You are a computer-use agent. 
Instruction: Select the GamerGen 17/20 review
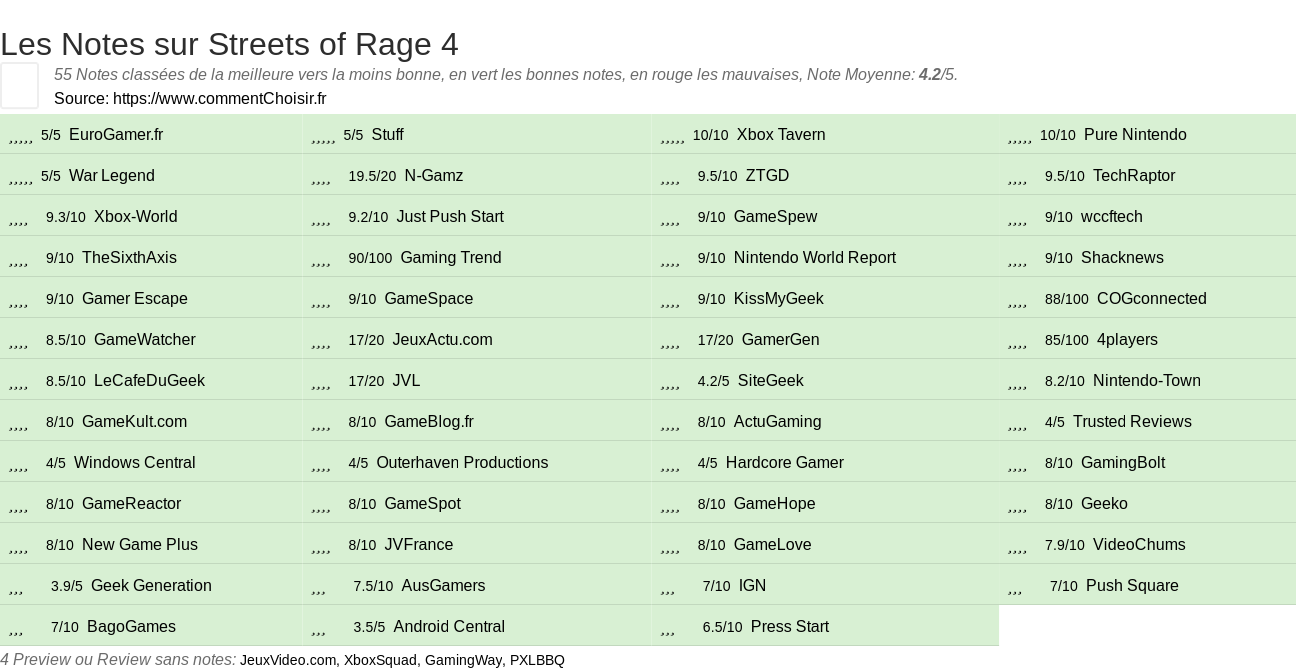[824, 339]
